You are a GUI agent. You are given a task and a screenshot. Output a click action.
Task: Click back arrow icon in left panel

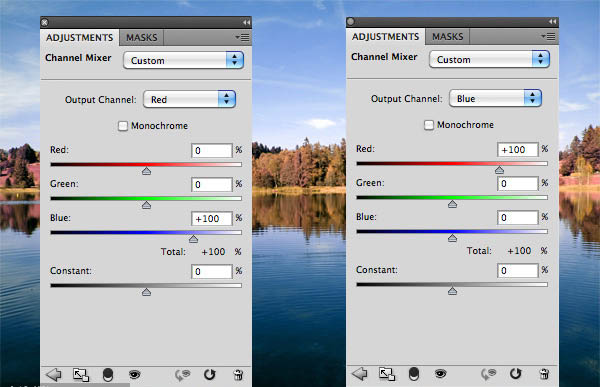(54, 375)
